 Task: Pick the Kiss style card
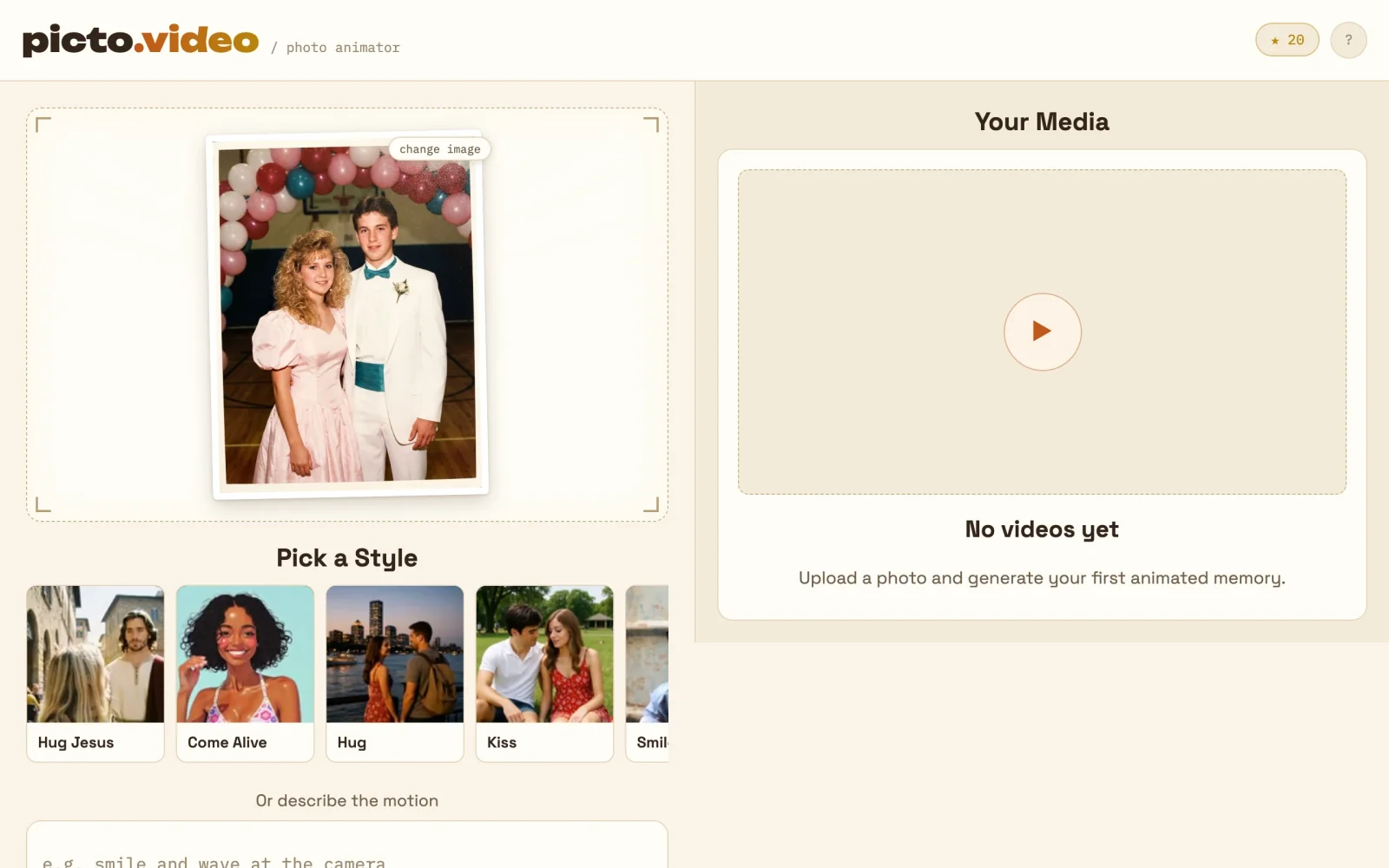tap(544, 674)
